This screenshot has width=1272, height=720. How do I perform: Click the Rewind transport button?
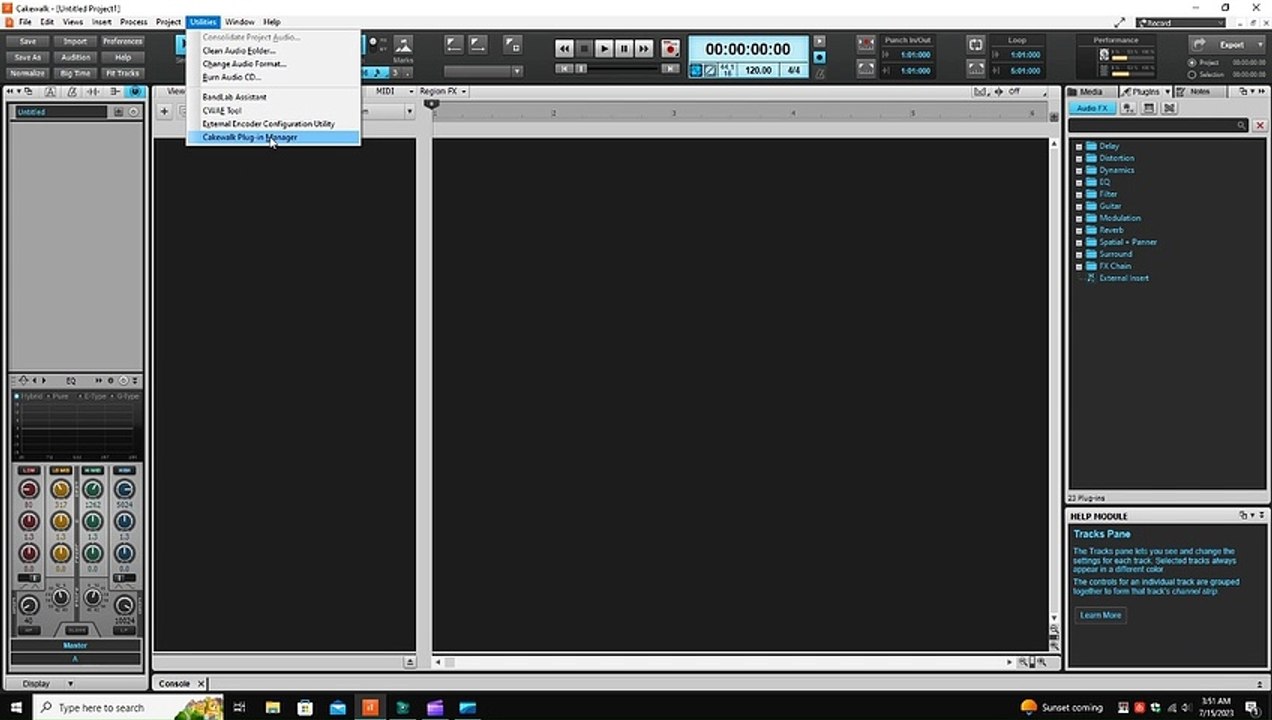pyautogui.click(x=565, y=48)
